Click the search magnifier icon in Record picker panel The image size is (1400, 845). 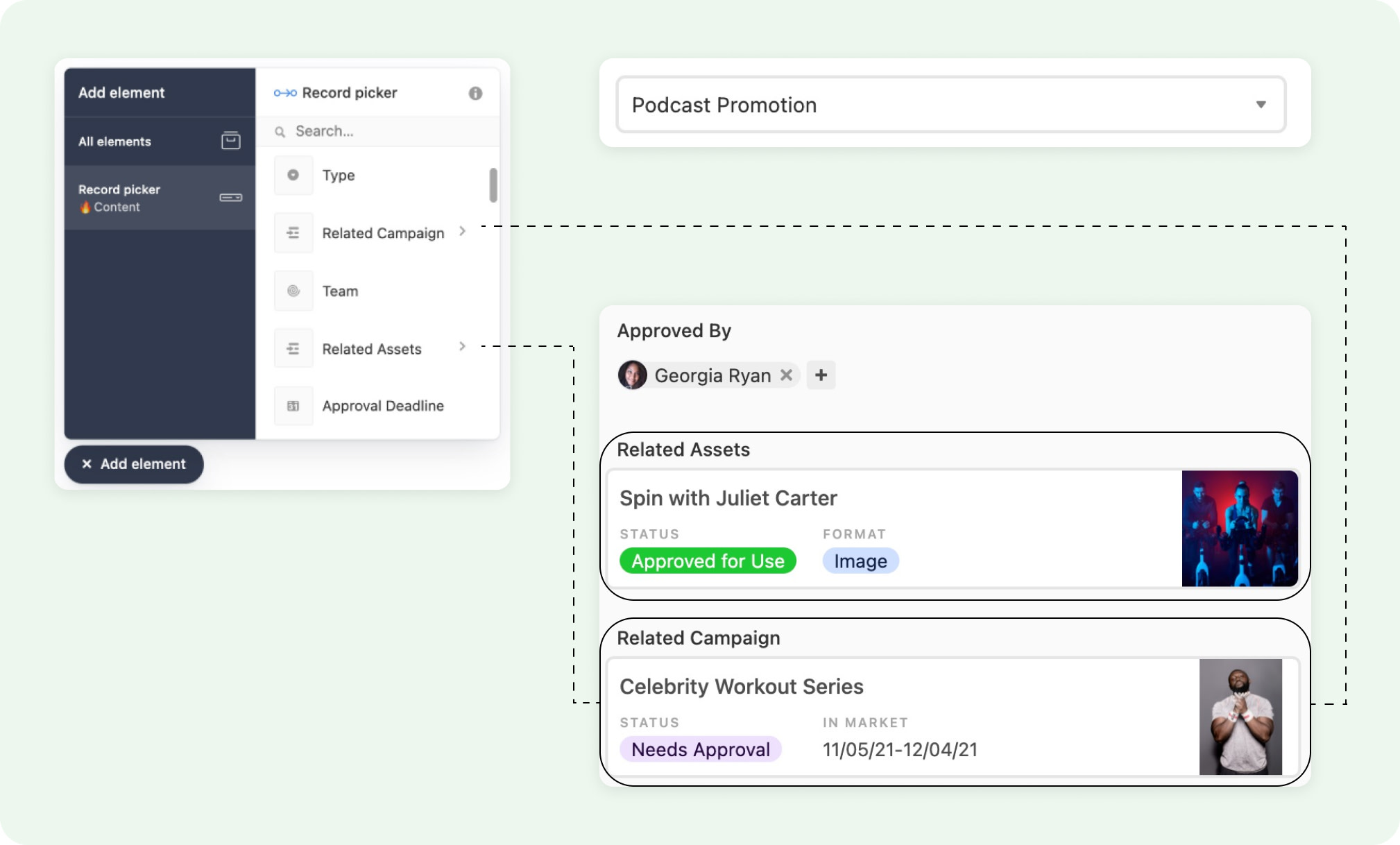point(280,131)
